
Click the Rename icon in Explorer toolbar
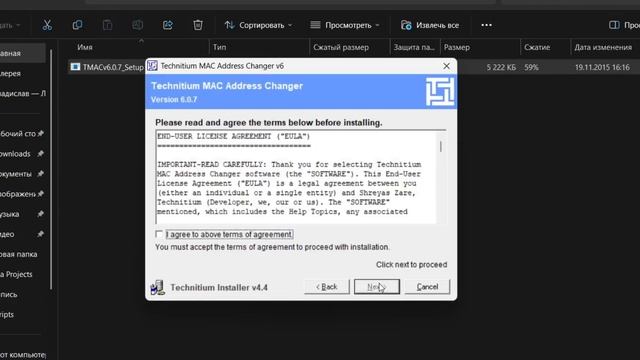point(138,25)
